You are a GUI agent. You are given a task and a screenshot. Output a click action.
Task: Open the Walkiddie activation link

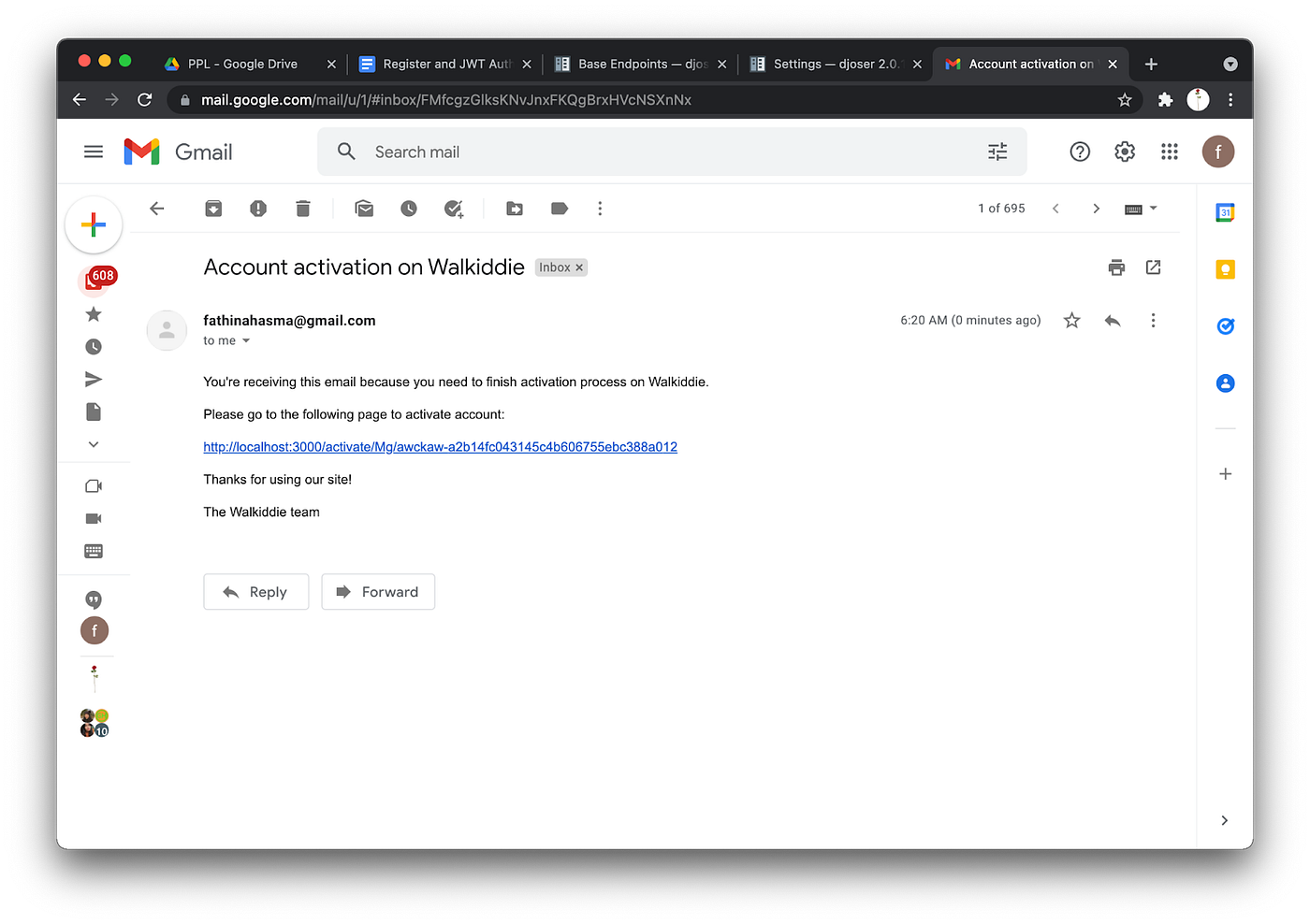point(440,446)
